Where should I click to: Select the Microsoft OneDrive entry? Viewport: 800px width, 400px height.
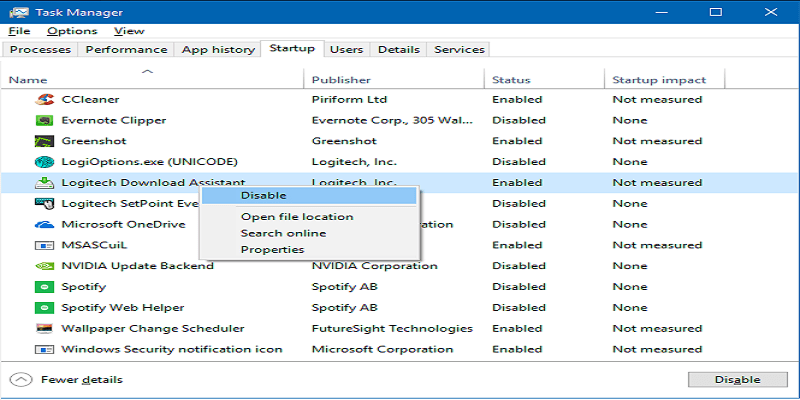123,224
